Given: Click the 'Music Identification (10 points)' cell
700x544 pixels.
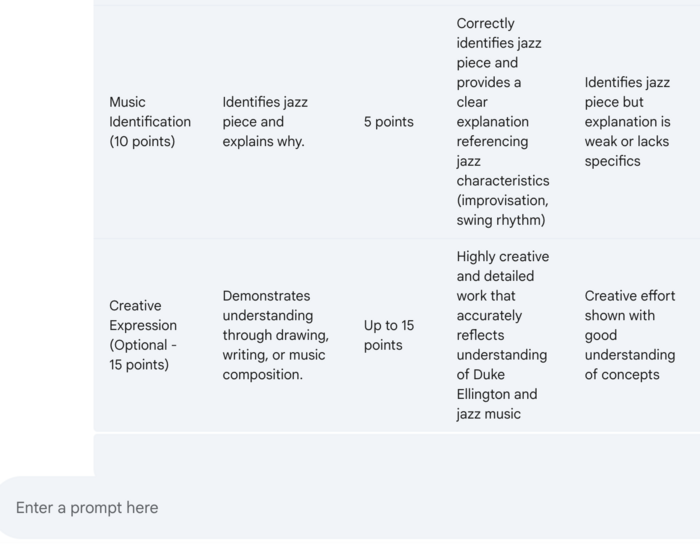Looking at the screenshot, I should click(x=150, y=122).
